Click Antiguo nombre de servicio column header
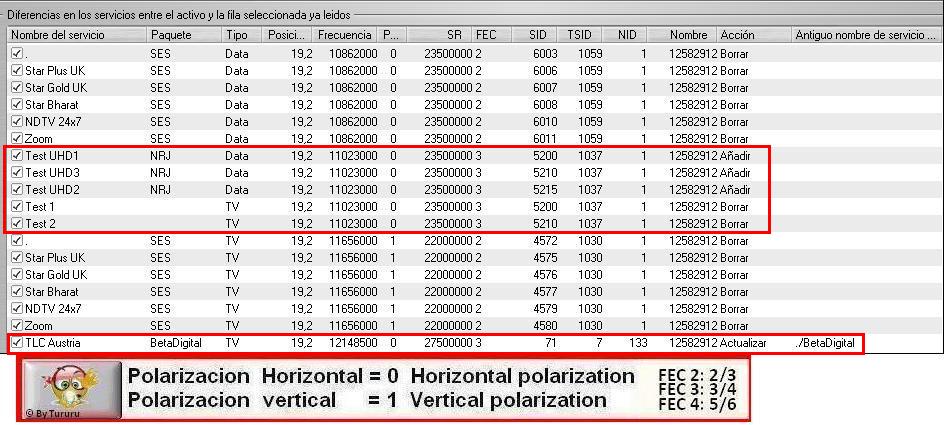The height and width of the screenshot is (425, 946). 865,35
